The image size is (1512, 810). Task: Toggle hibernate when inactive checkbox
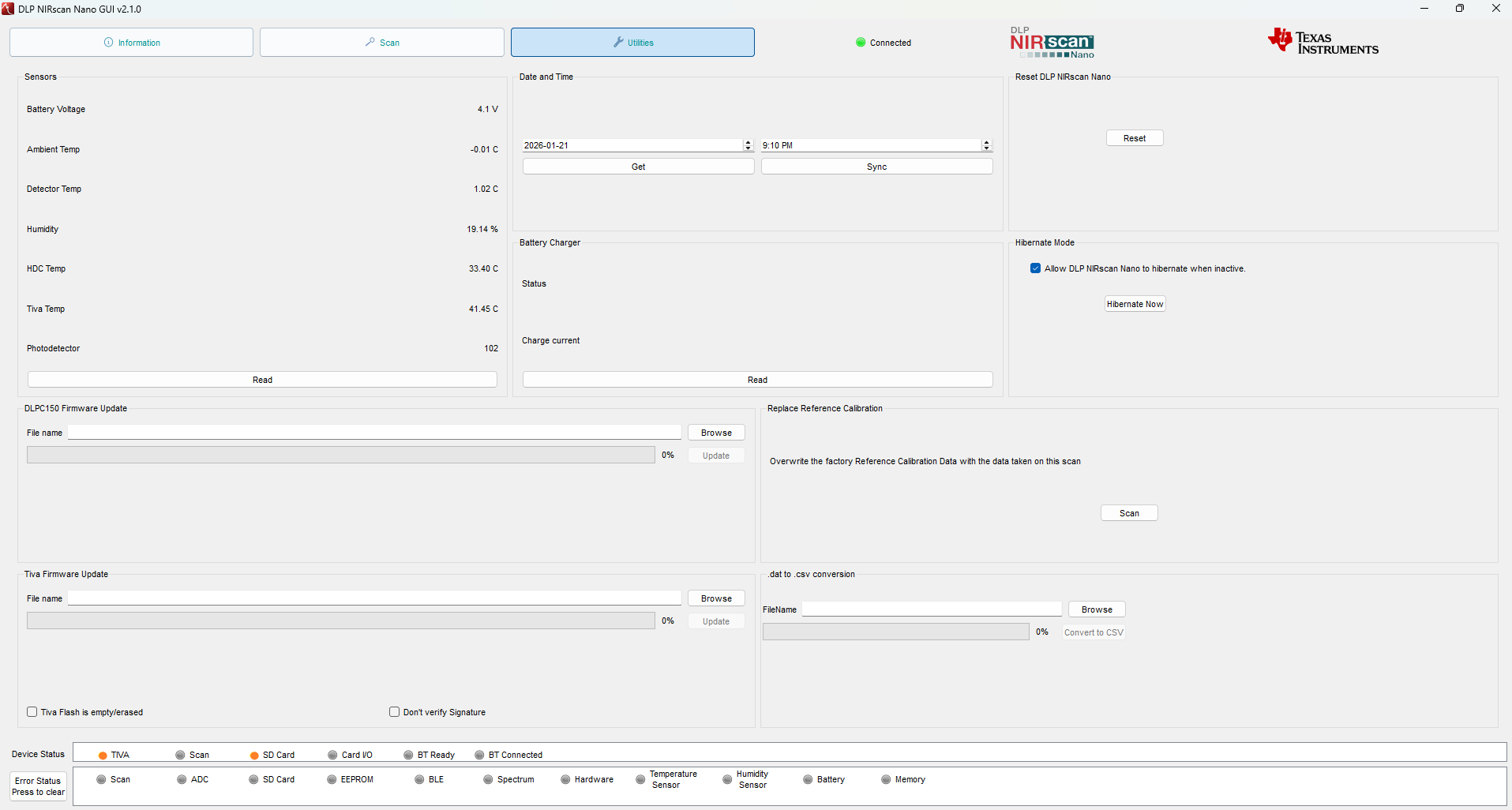[1035, 268]
